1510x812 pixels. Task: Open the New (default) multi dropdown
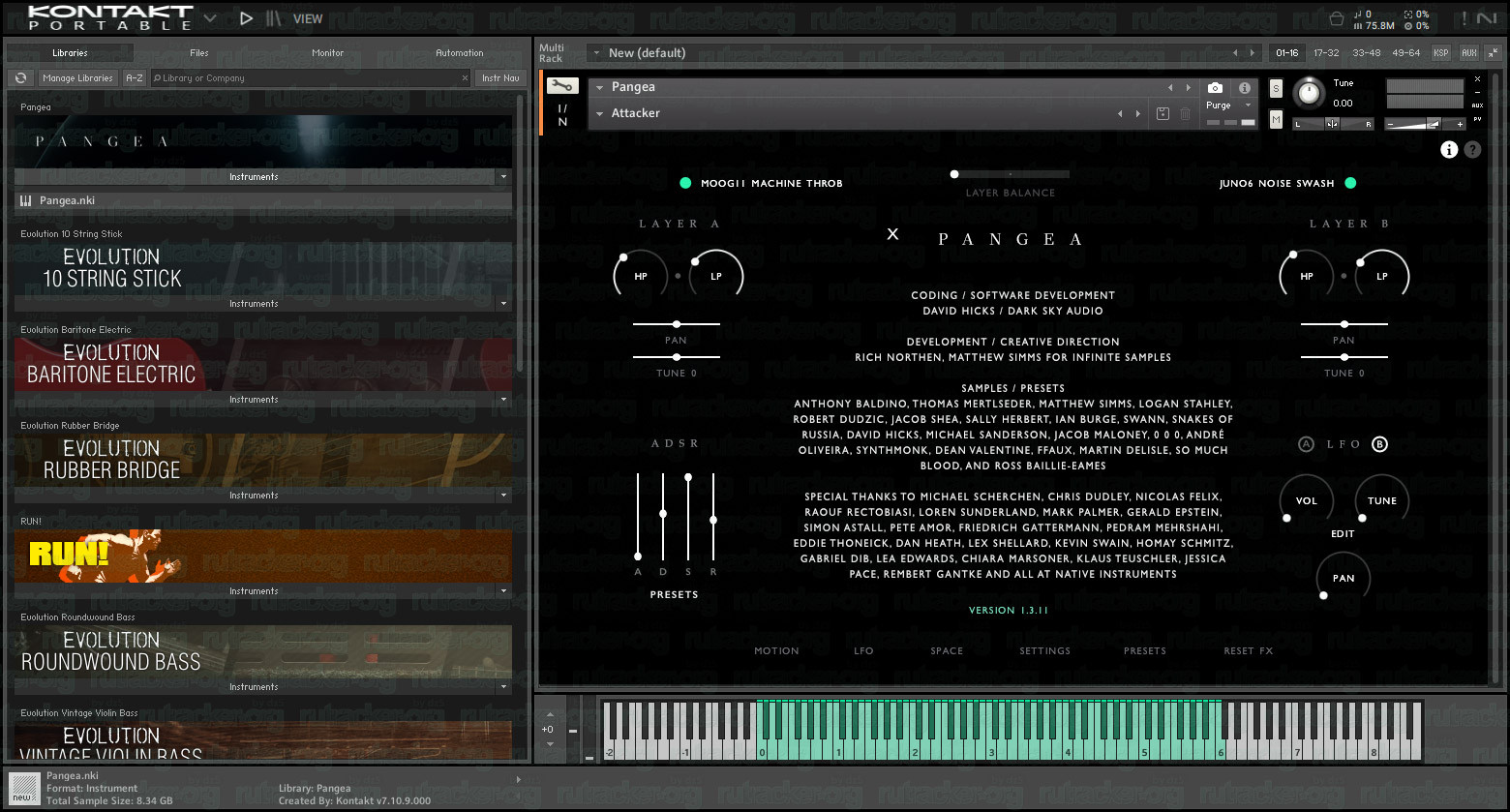[596, 53]
